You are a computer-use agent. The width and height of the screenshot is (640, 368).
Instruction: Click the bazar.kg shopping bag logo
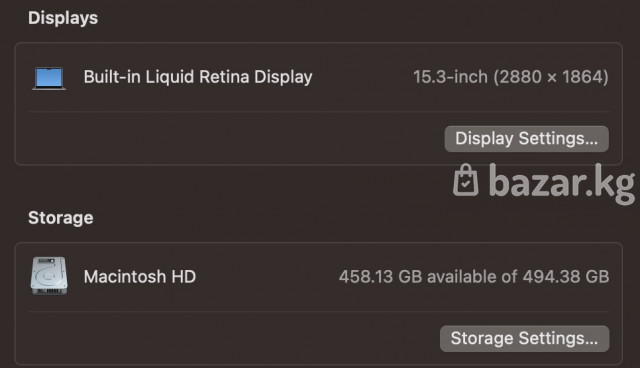pos(465,180)
